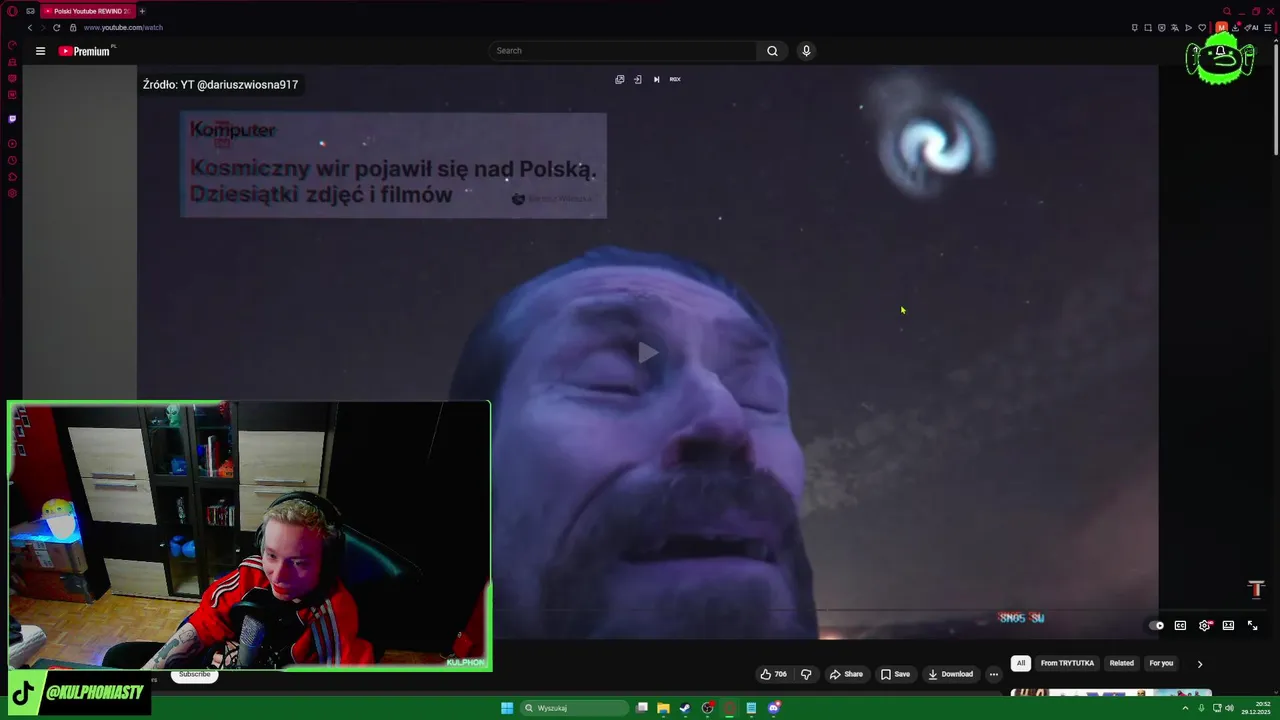Open the browser AI assistant button
Viewport: 1280px width, 720px height.
(1252, 28)
